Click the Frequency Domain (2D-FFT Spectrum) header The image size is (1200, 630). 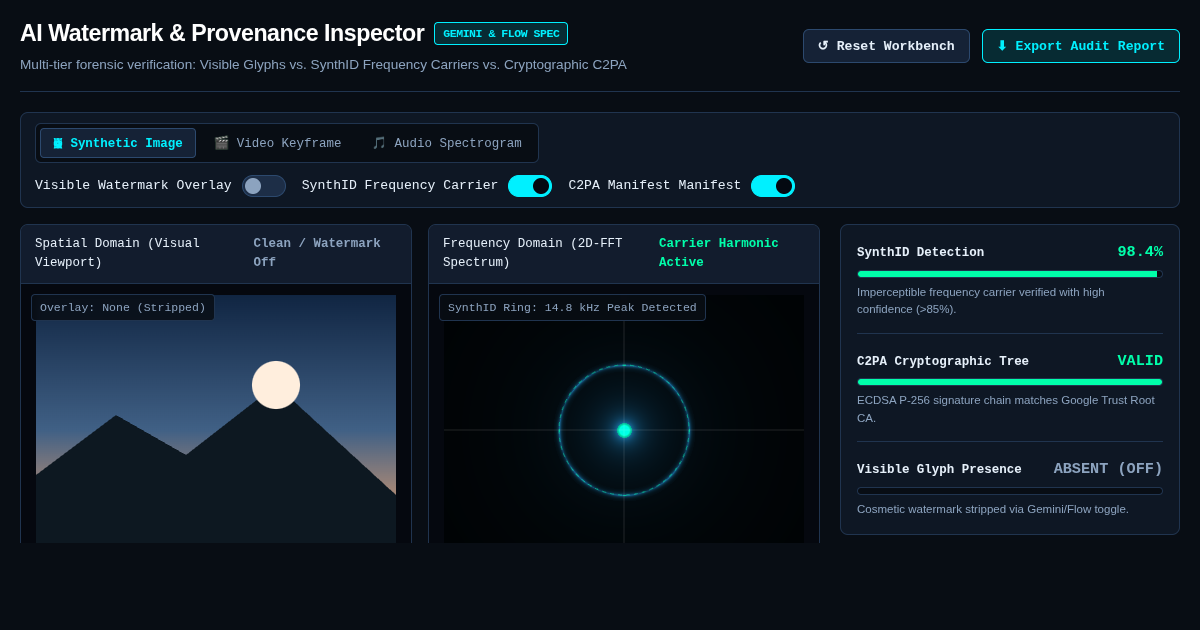(x=533, y=253)
